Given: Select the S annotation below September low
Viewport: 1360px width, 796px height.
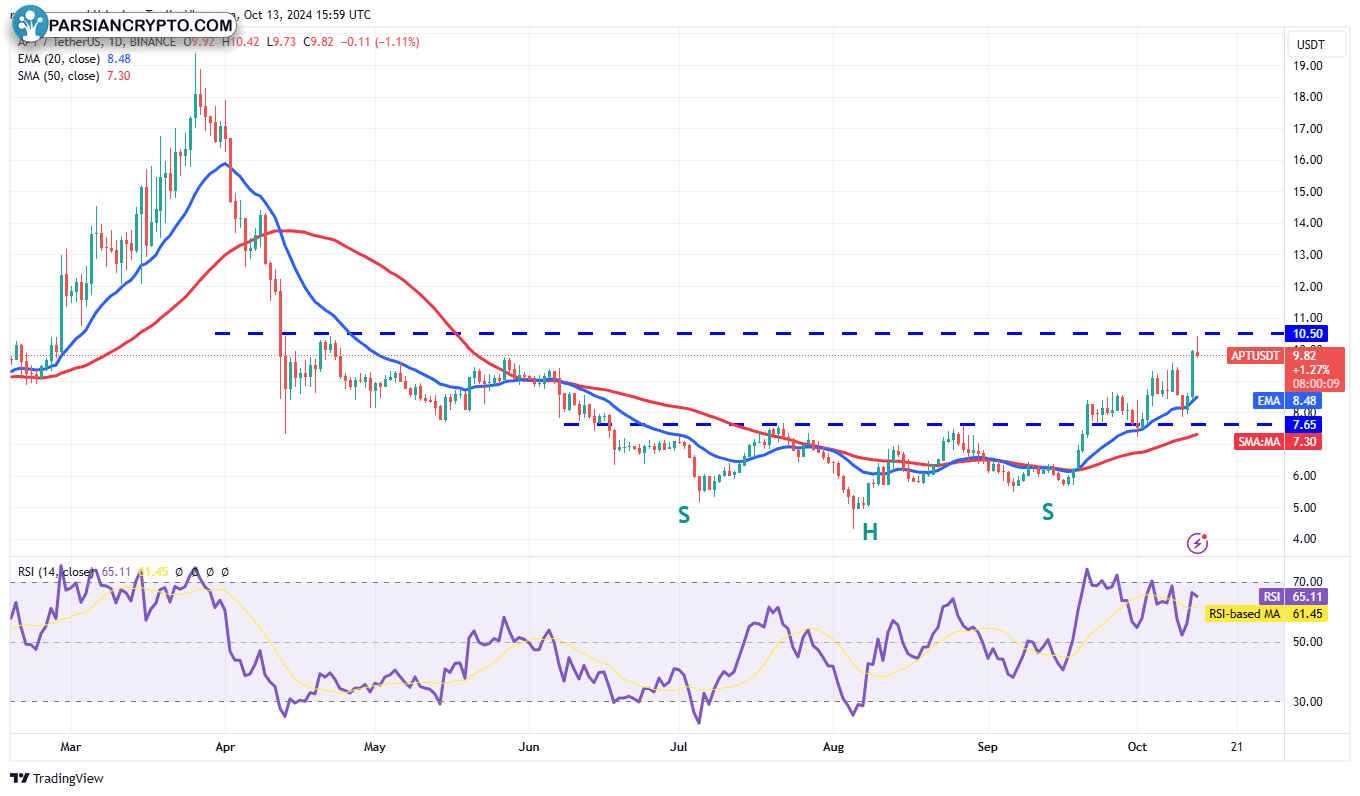Looking at the screenshot, I should pyautogui.click(x=1048, y=511).
